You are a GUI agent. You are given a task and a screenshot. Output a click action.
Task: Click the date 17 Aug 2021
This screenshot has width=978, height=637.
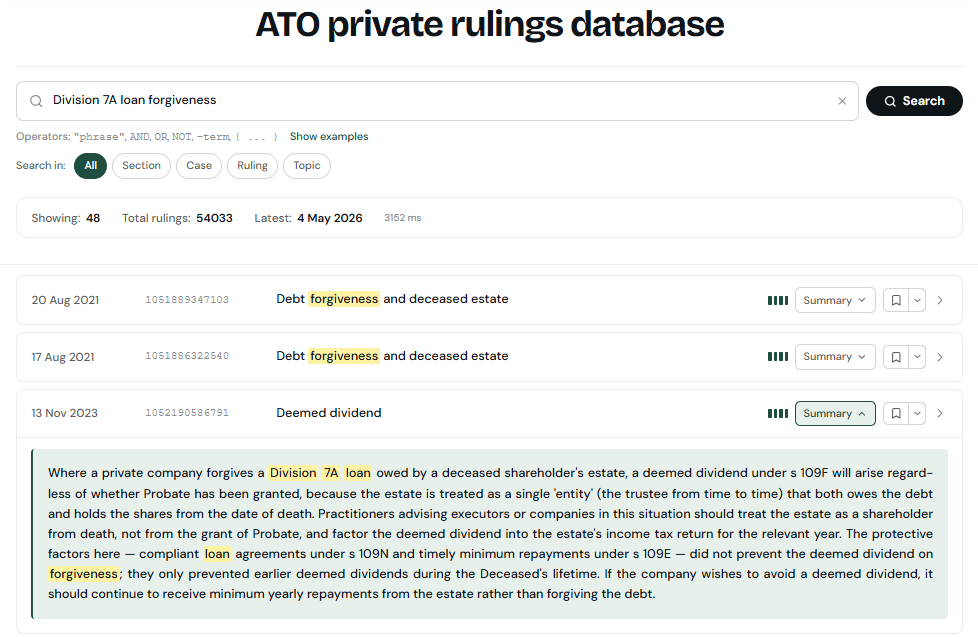coord(63,357)
